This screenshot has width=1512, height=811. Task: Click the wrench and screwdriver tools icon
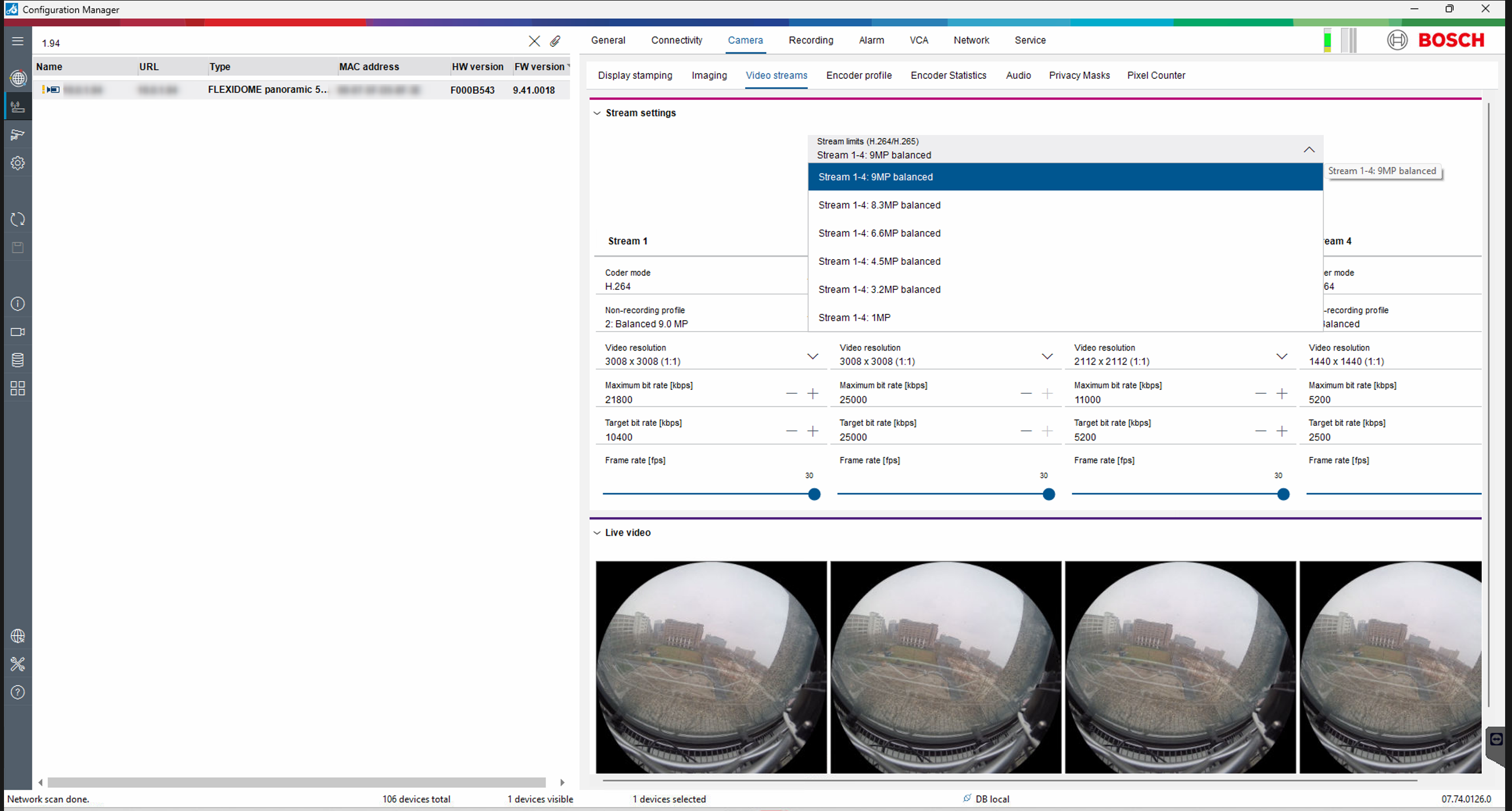(18, 664)
